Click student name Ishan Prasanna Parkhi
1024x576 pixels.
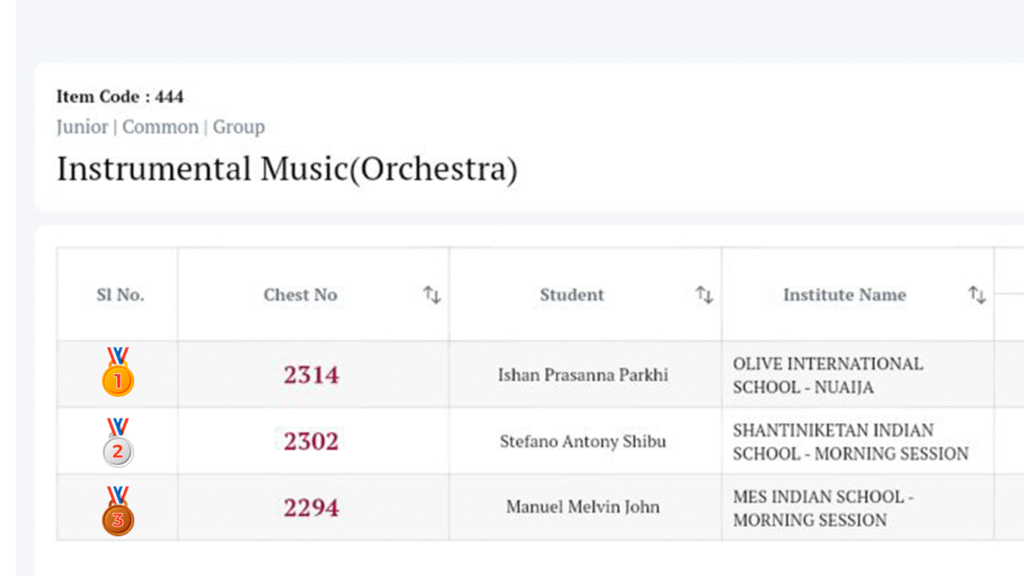(x=583, y=376)
